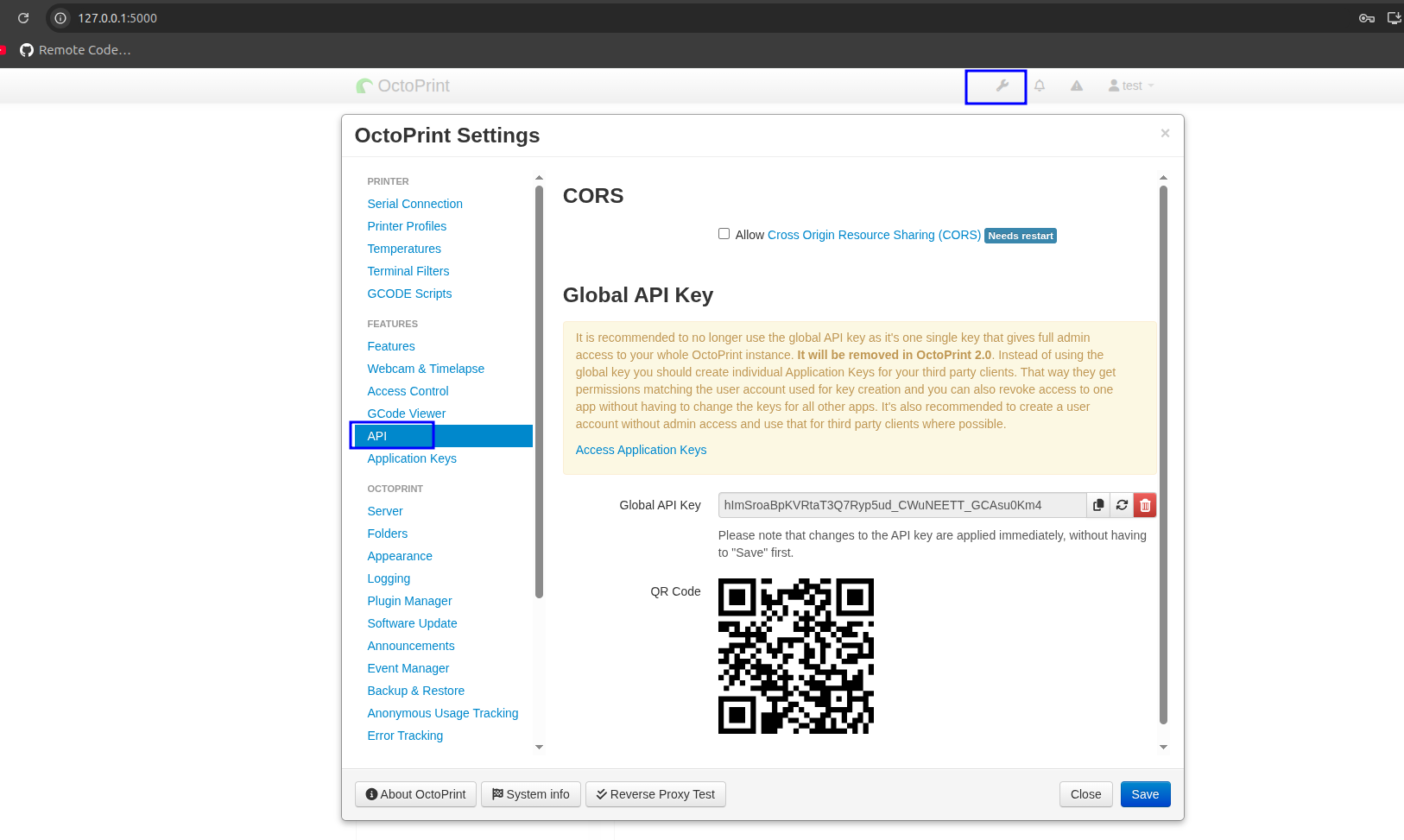Open the test user dropdown menu
This screenshot has height=840, width=1404.
point(1131,85)
